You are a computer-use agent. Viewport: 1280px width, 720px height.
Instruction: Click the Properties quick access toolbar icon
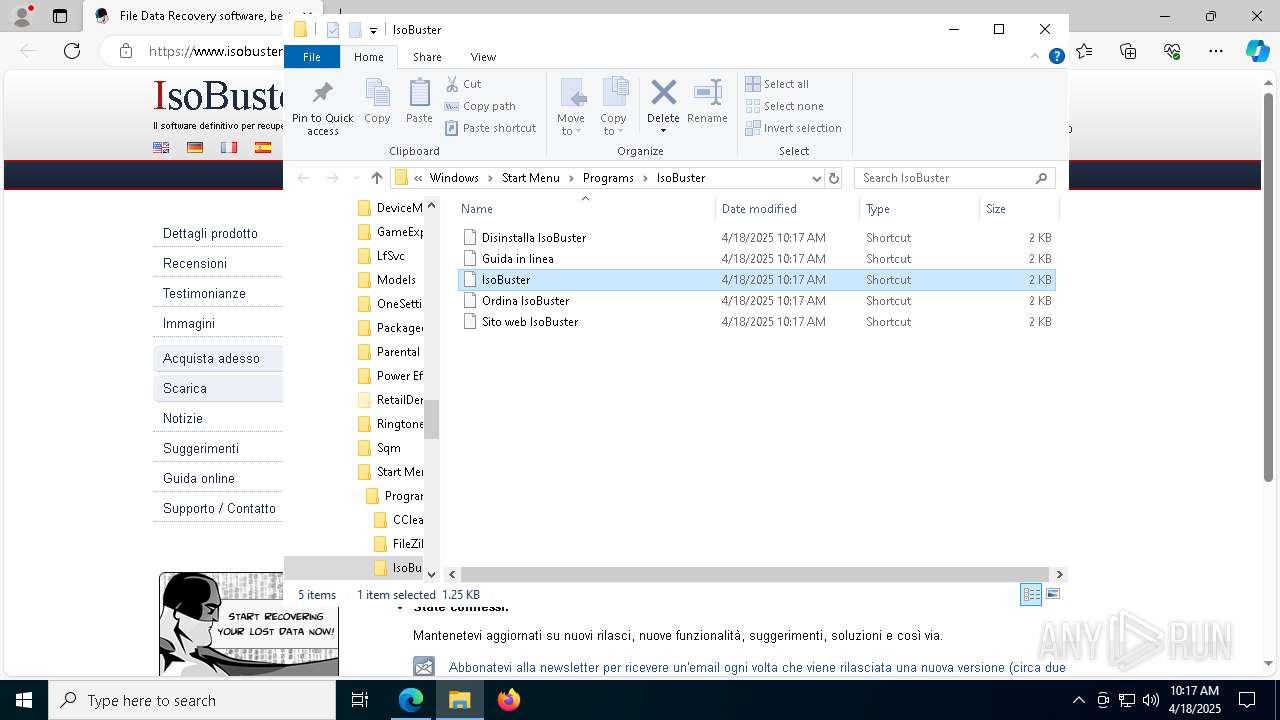333,30
